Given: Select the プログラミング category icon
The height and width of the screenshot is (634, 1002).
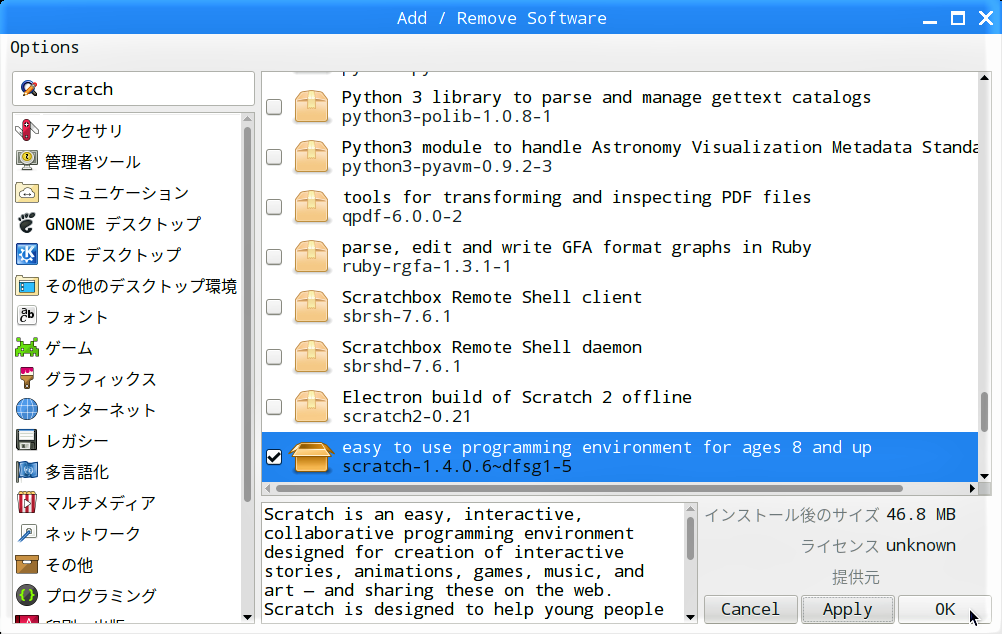Looking at the screenshot, I should tap(27, 595).
